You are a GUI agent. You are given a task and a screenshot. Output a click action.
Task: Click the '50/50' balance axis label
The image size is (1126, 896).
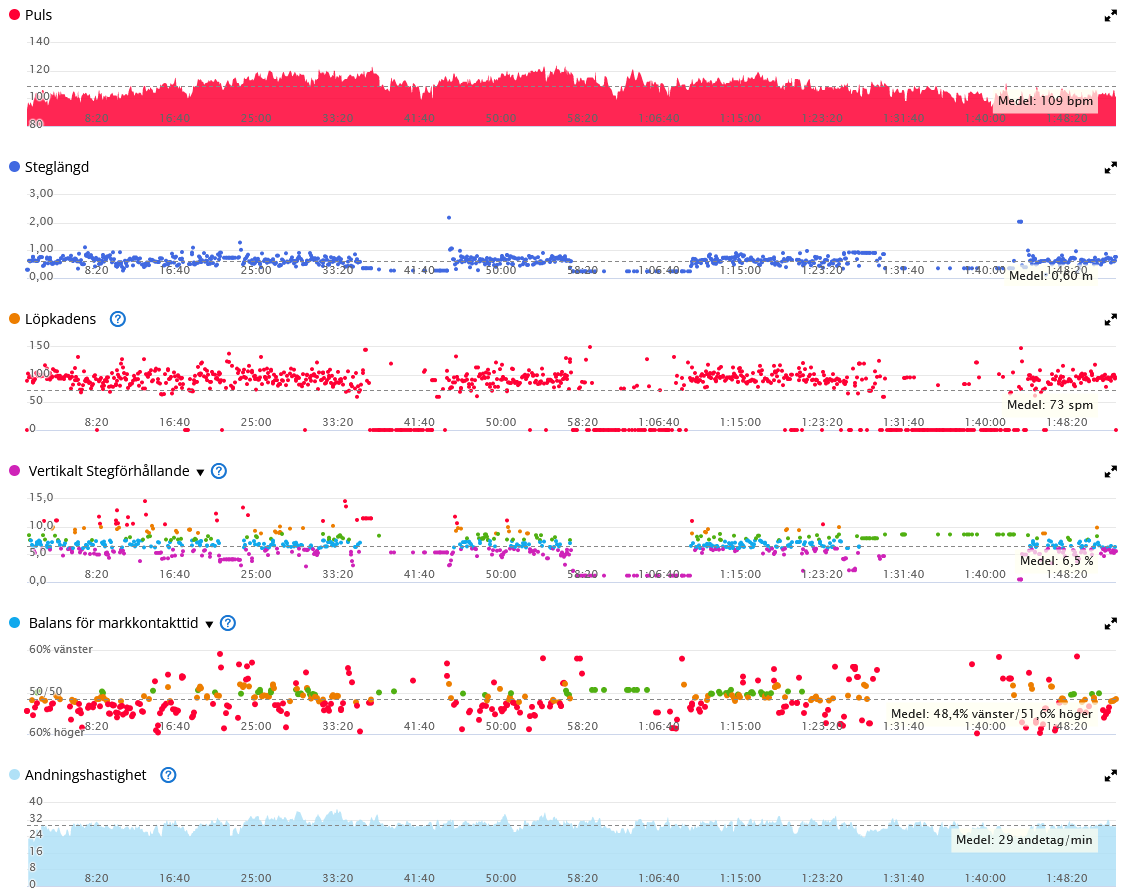pos(45,691)
